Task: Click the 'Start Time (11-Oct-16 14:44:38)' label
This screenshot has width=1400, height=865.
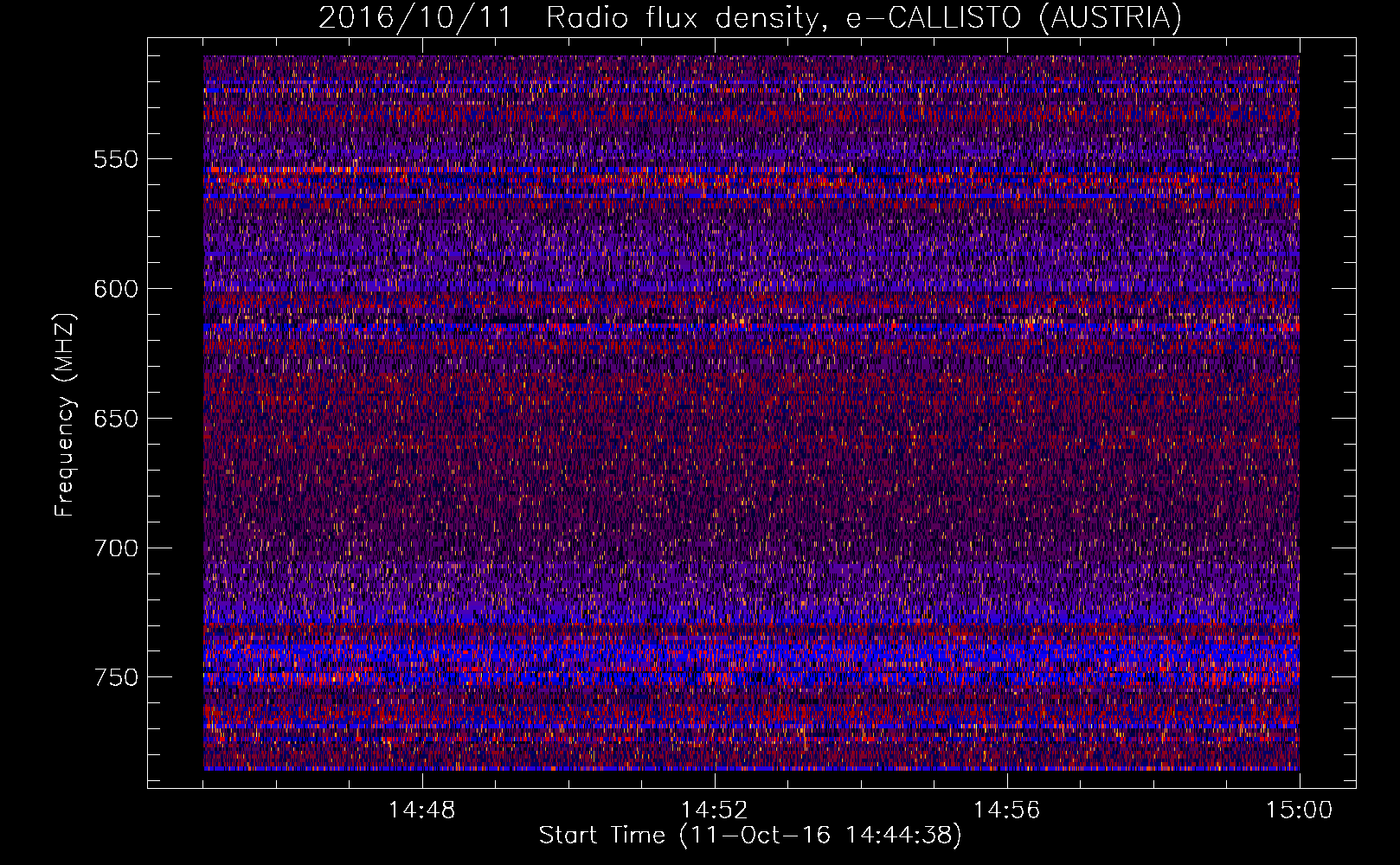Action: (x=750, y=836)
